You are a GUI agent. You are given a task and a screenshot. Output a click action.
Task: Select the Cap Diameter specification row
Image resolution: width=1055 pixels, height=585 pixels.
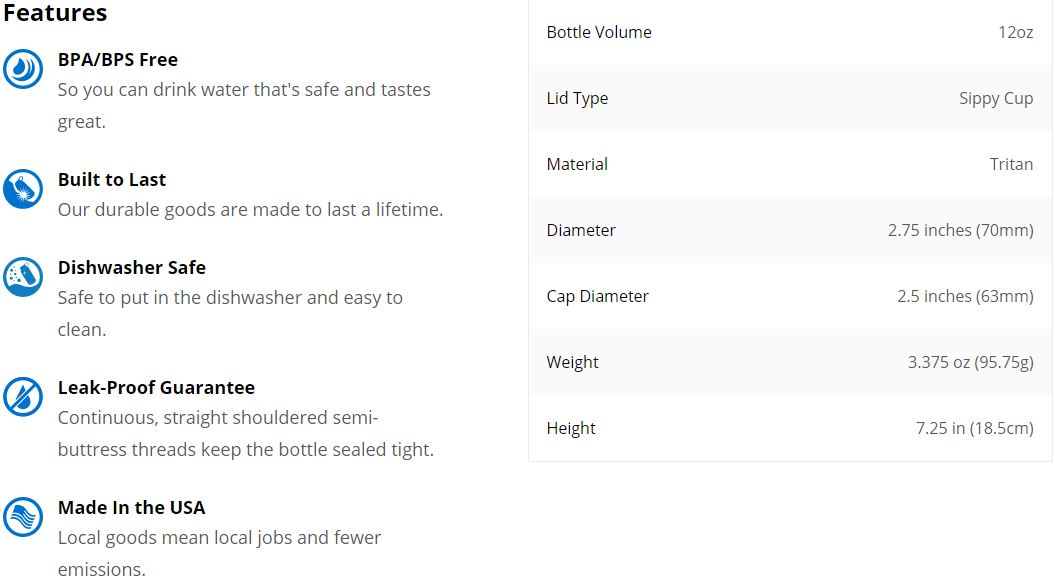[x=790, y=296]
